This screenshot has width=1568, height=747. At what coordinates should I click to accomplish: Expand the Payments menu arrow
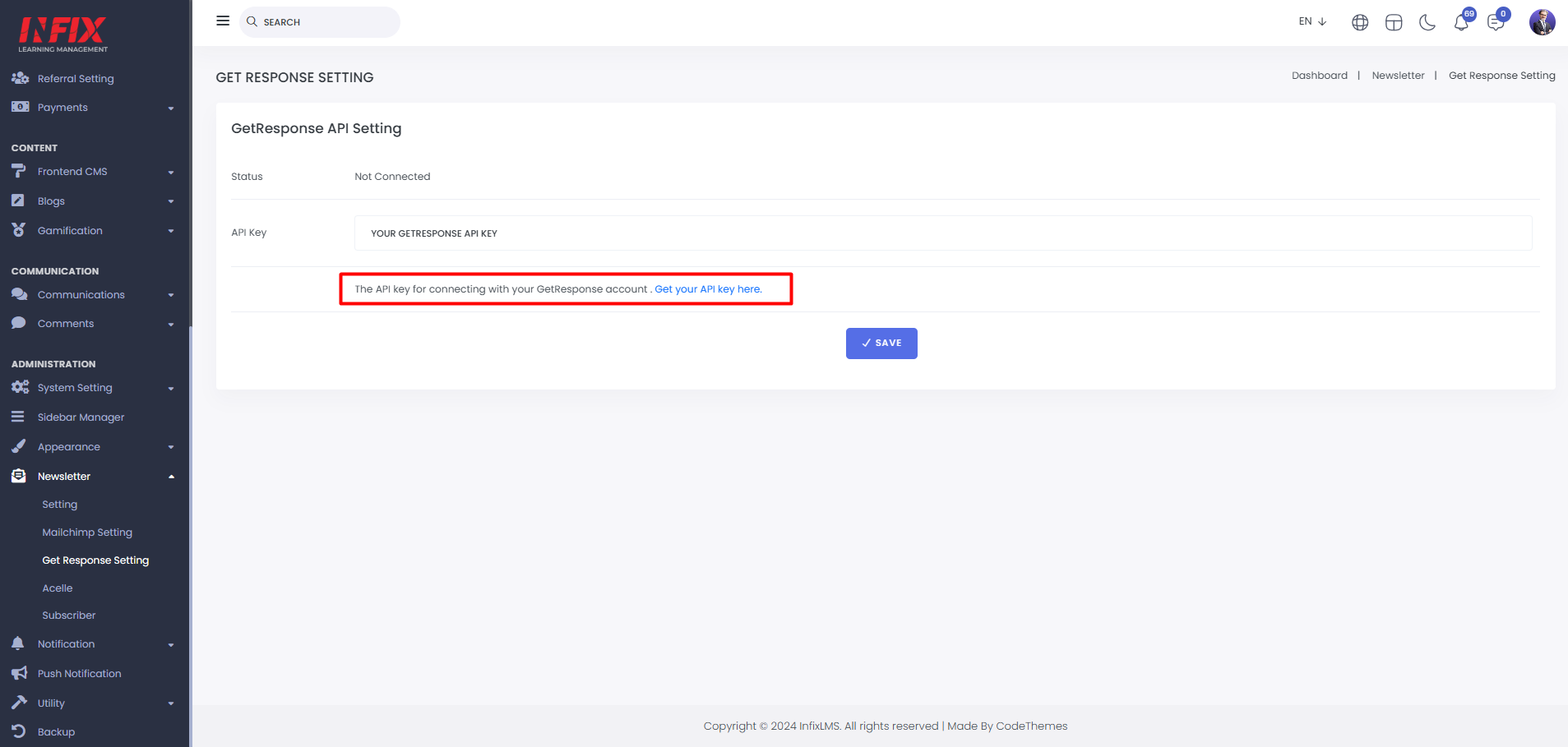[171, 108]
